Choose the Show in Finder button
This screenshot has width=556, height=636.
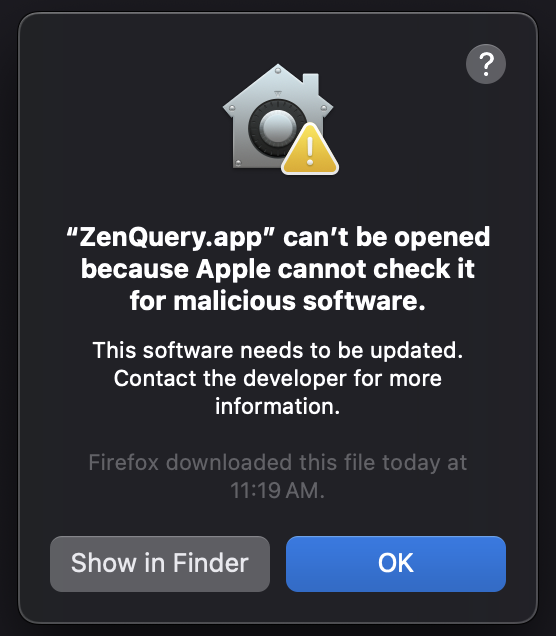[160, 564]
